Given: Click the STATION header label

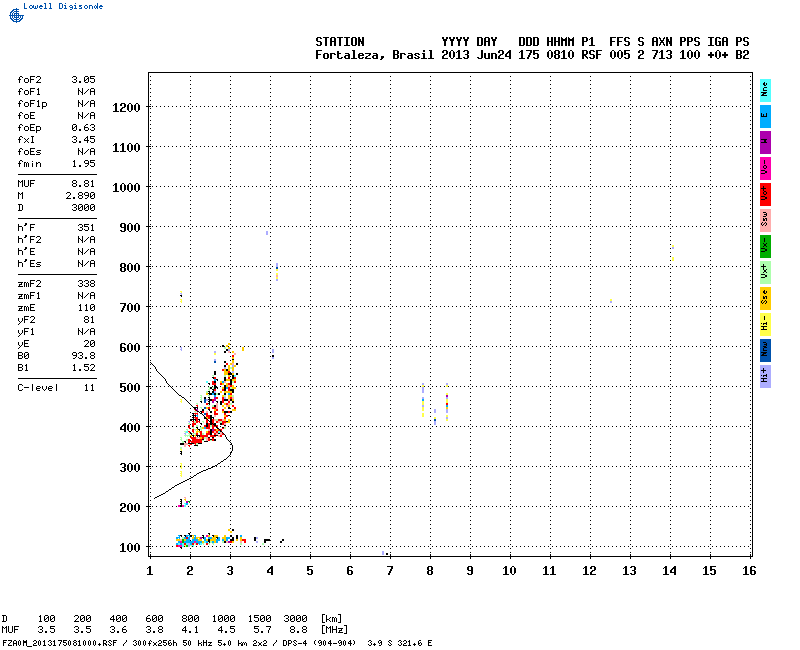Looking at the screenshot, I should [x=340, y=42].
